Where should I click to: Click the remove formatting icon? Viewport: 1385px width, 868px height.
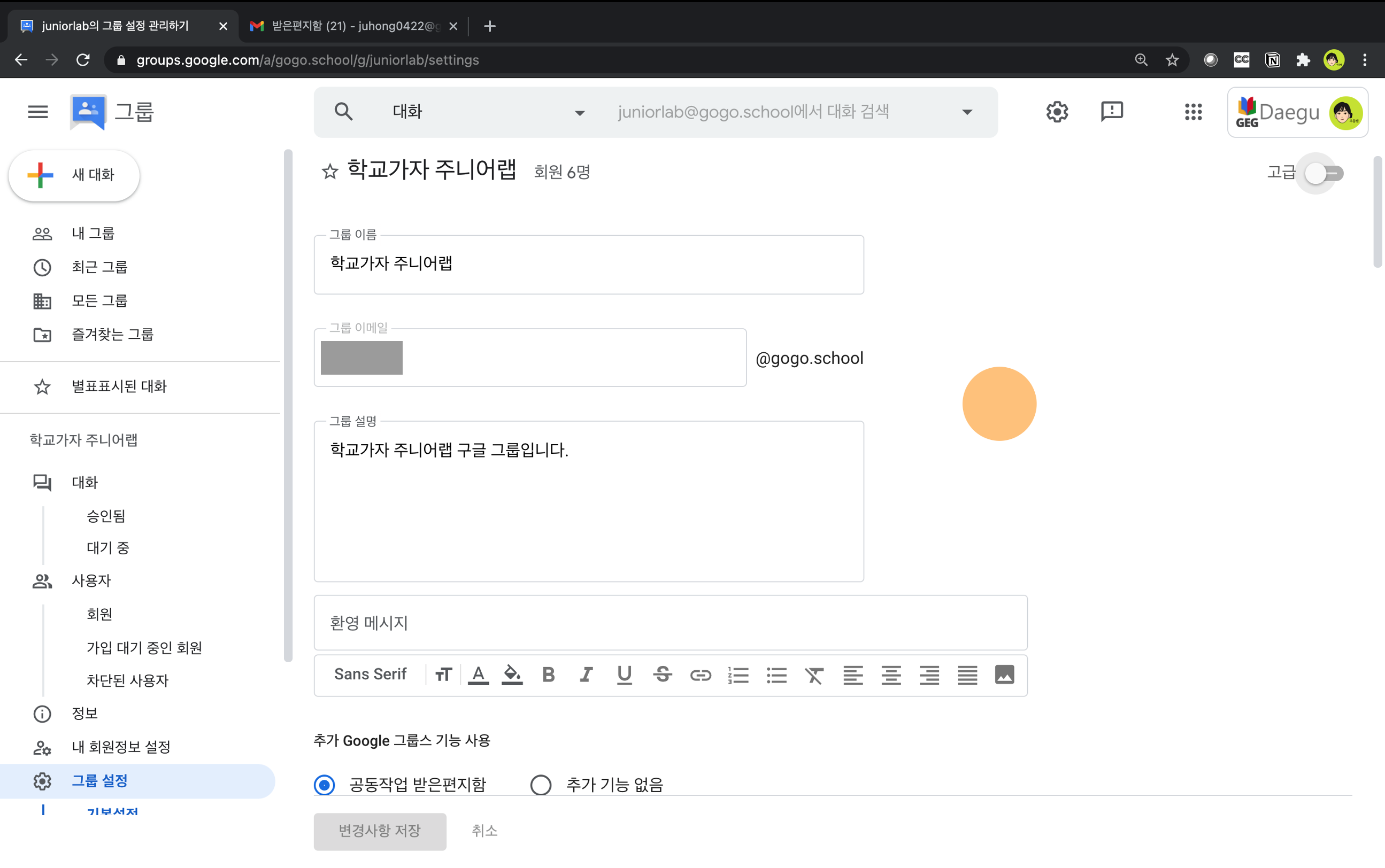(x=814, y=675)
